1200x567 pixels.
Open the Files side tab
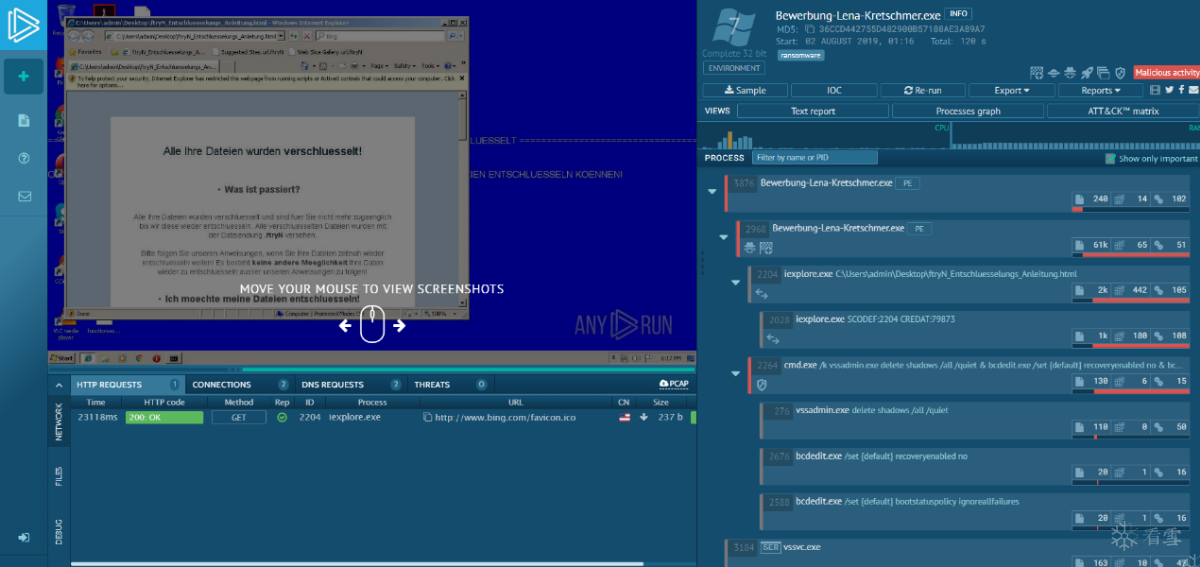[x=58, y=477]
